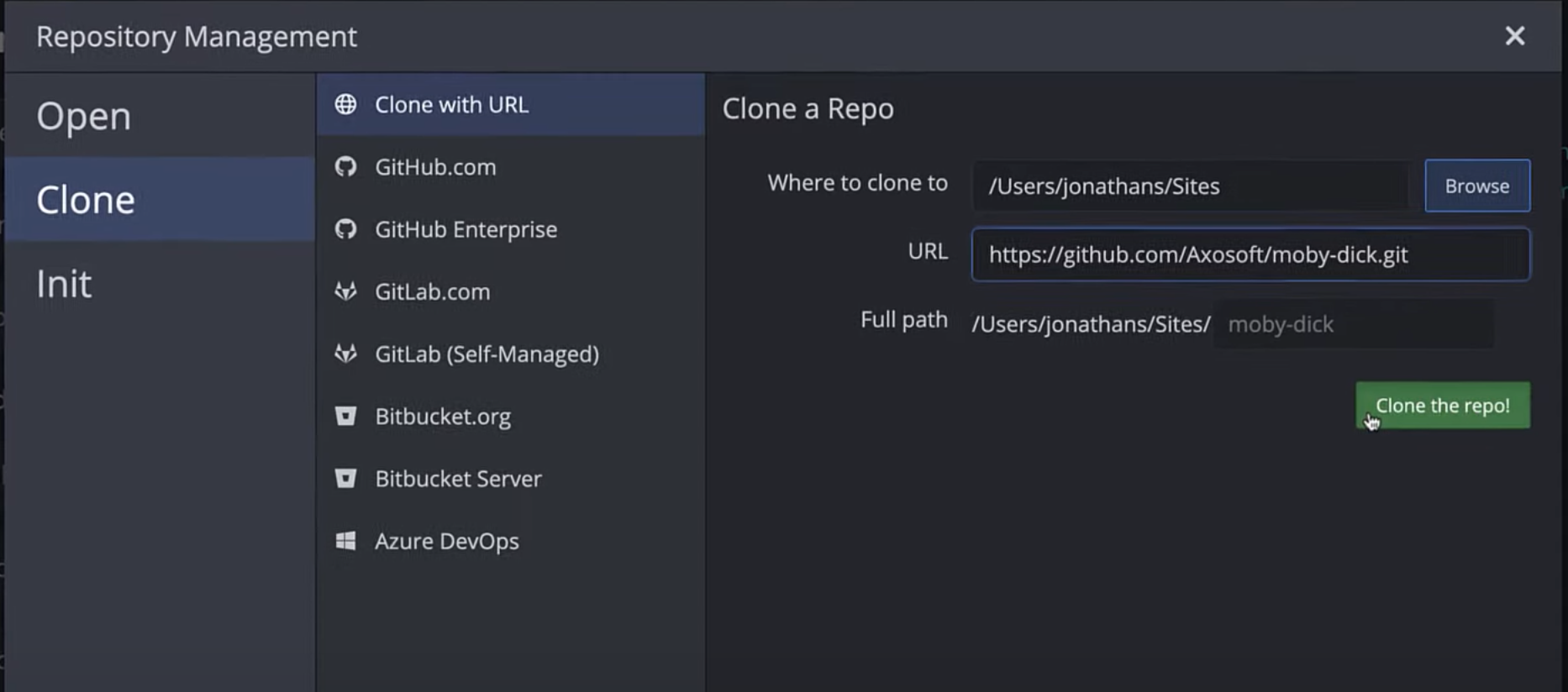Click the Bitbucket Server bucket icon
Screen dimensions: 1568x692
[x=345, y=478]
